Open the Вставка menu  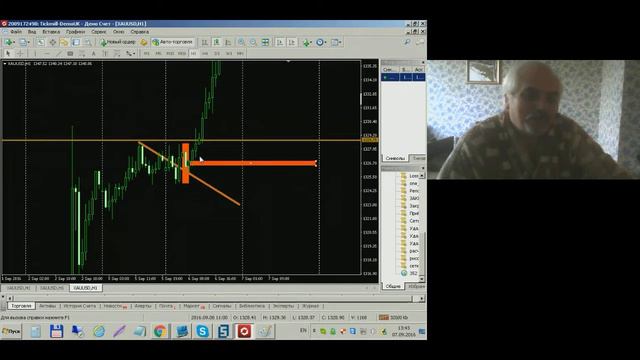(x=51, y=32)
